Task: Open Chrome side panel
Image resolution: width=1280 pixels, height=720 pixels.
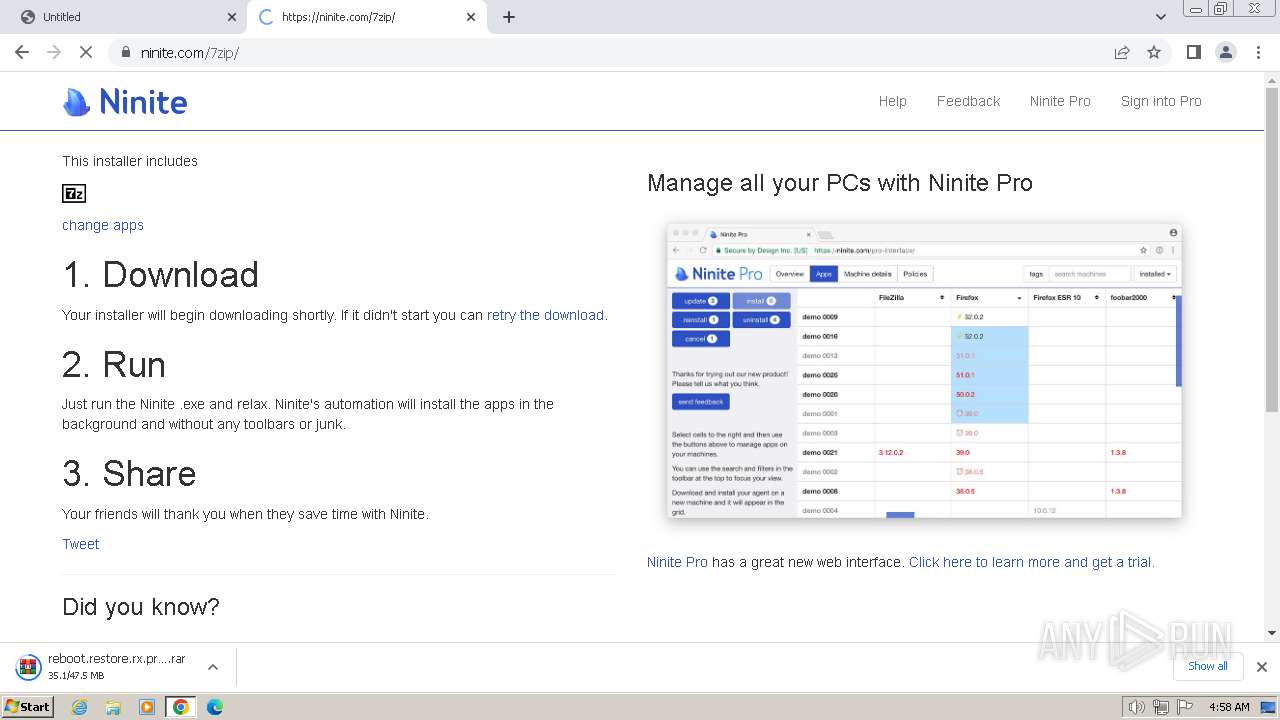Action: pyautogui.click(x=1193, y=52)
